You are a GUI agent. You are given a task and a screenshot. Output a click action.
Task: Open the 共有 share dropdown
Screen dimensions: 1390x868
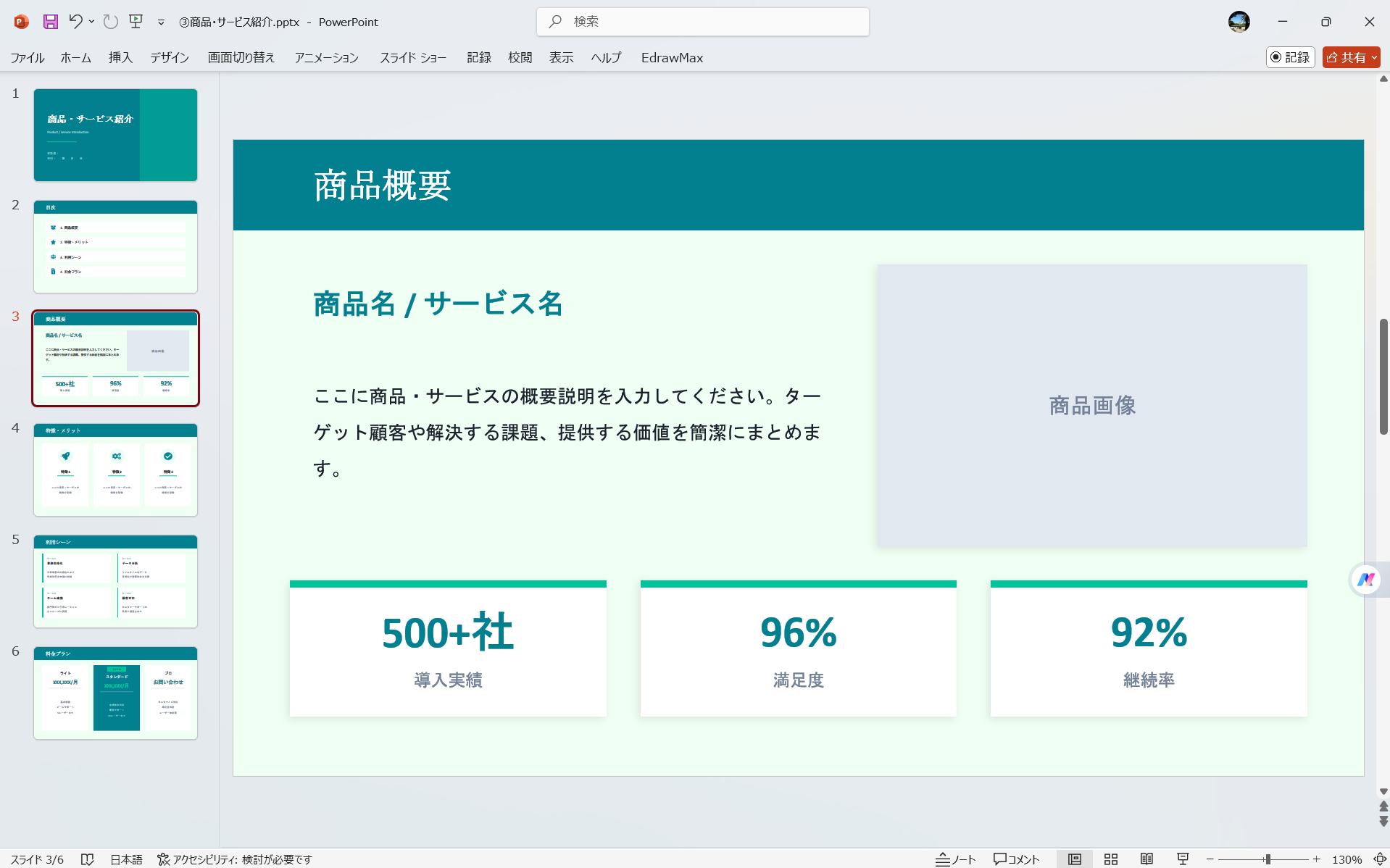pos(1375,57)
